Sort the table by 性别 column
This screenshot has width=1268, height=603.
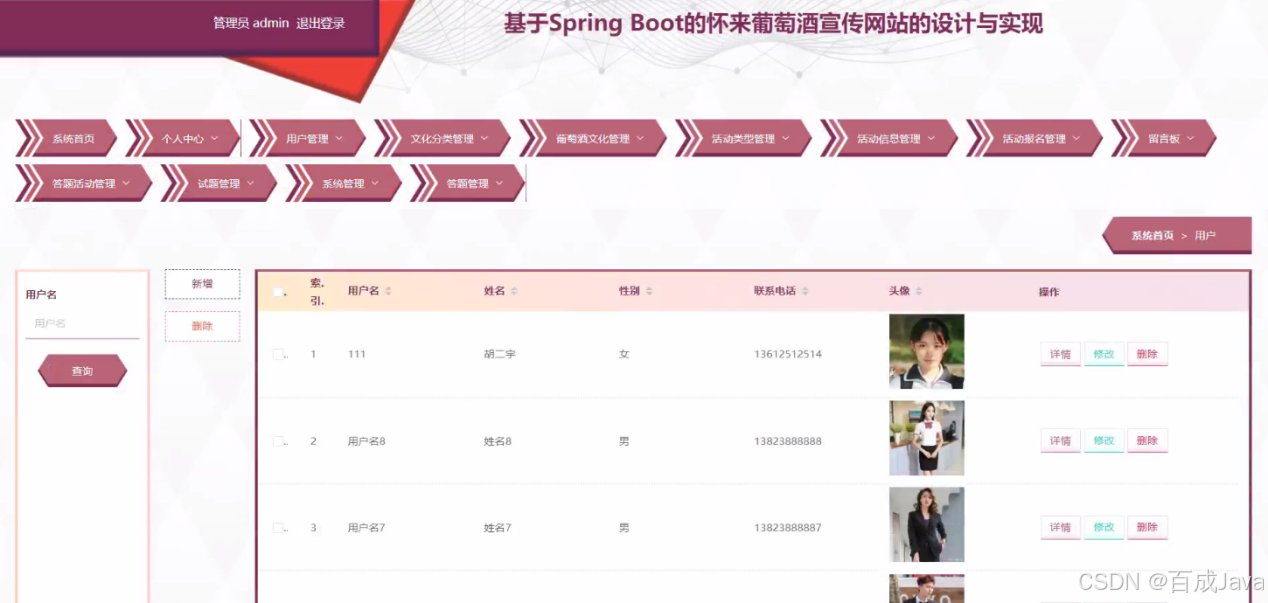coord(649,291)
